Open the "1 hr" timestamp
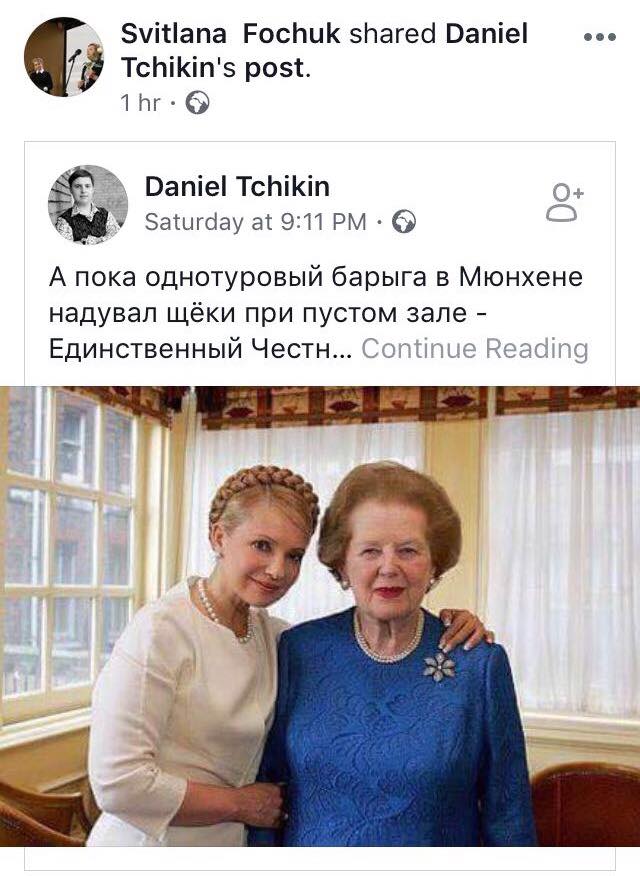This screenshot has width=640, height=876. tap(140, 103)
